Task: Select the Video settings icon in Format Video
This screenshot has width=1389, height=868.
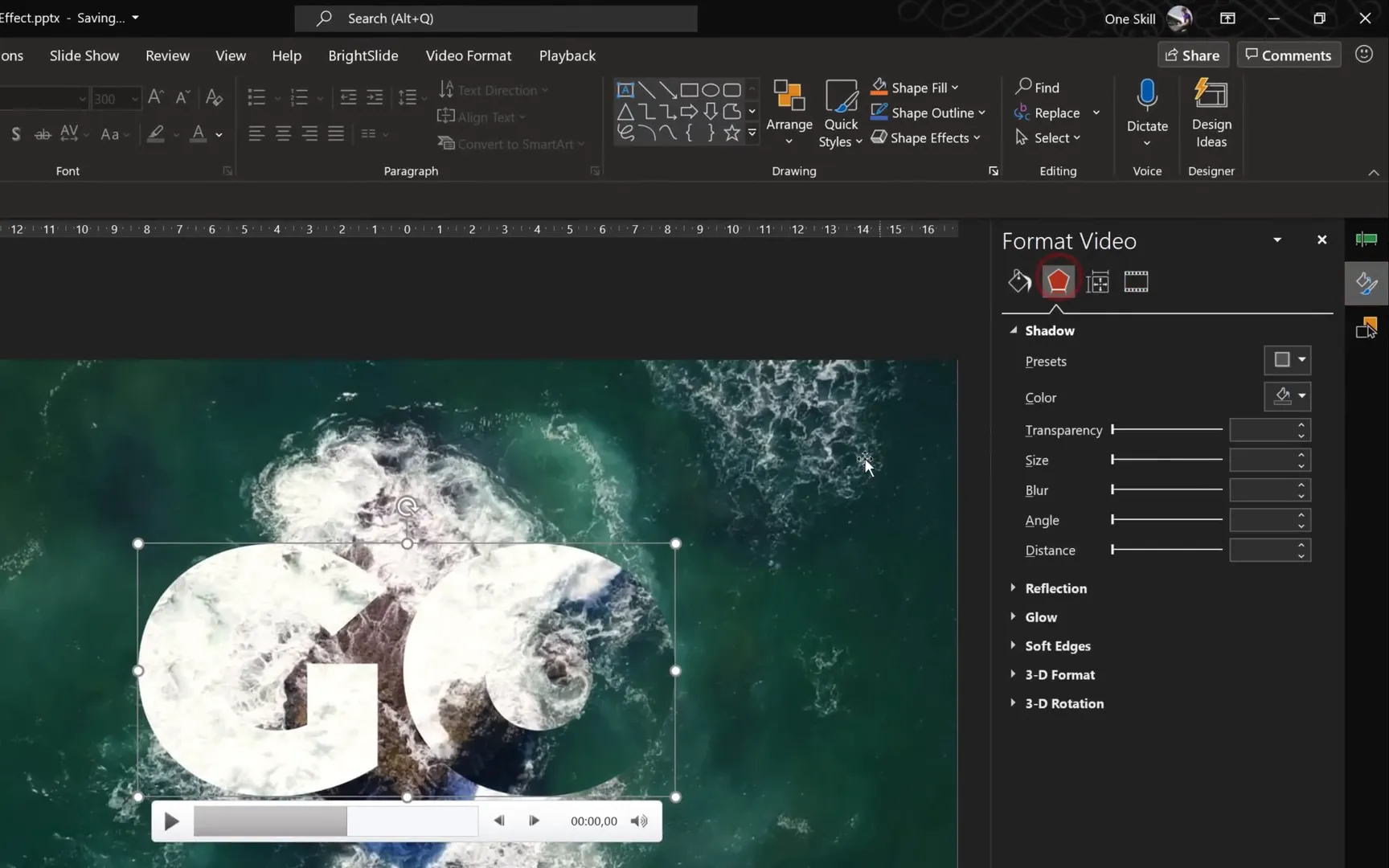Action: tap(1135, 281)
